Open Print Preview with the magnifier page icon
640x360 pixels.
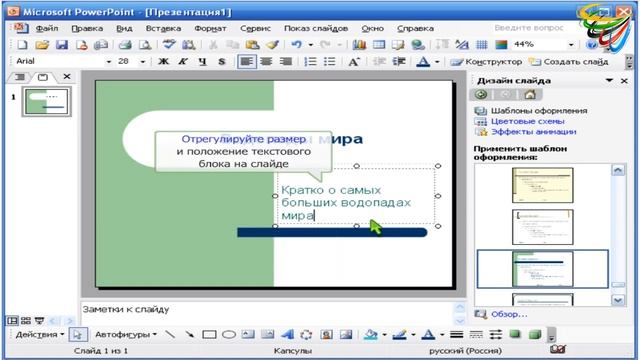(x=144, y=44)
